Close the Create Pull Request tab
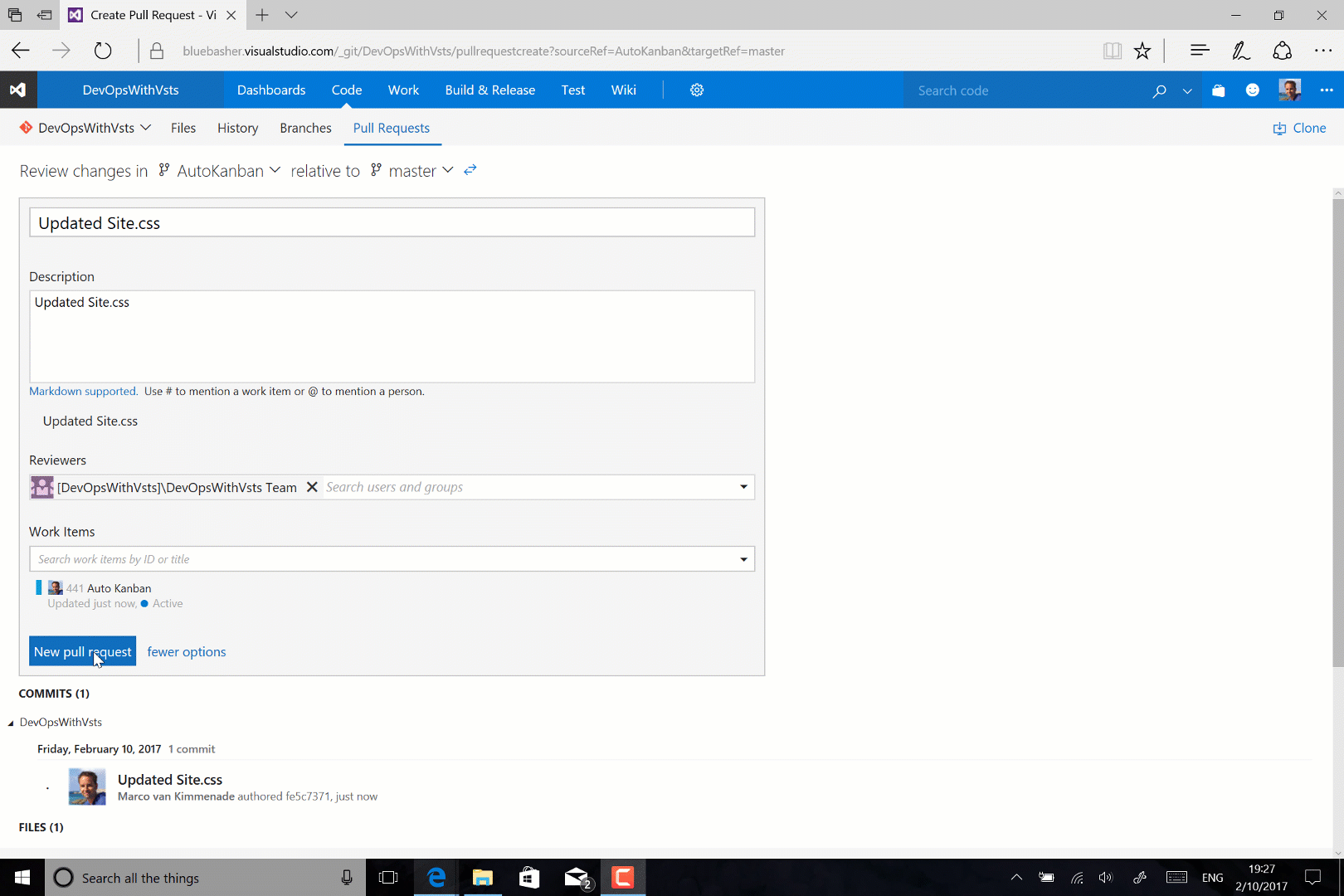The height and width of the screenshot is (896, 1344). [x=231, y=15]
